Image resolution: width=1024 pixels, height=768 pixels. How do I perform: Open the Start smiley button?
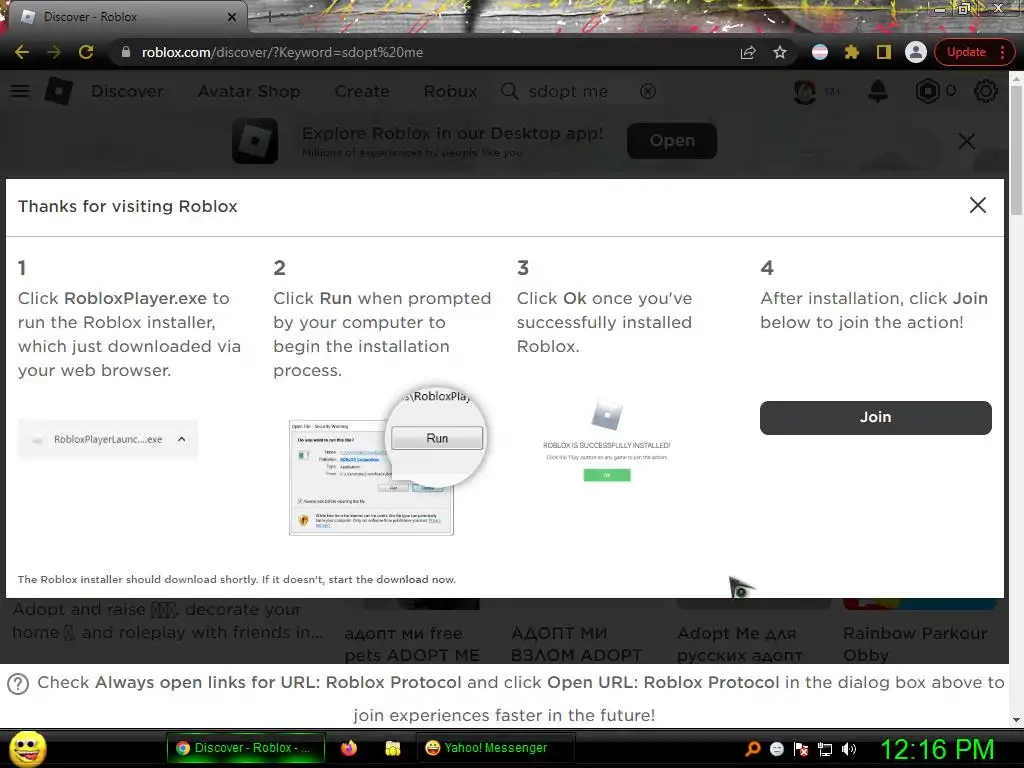(x=27, y=748)
